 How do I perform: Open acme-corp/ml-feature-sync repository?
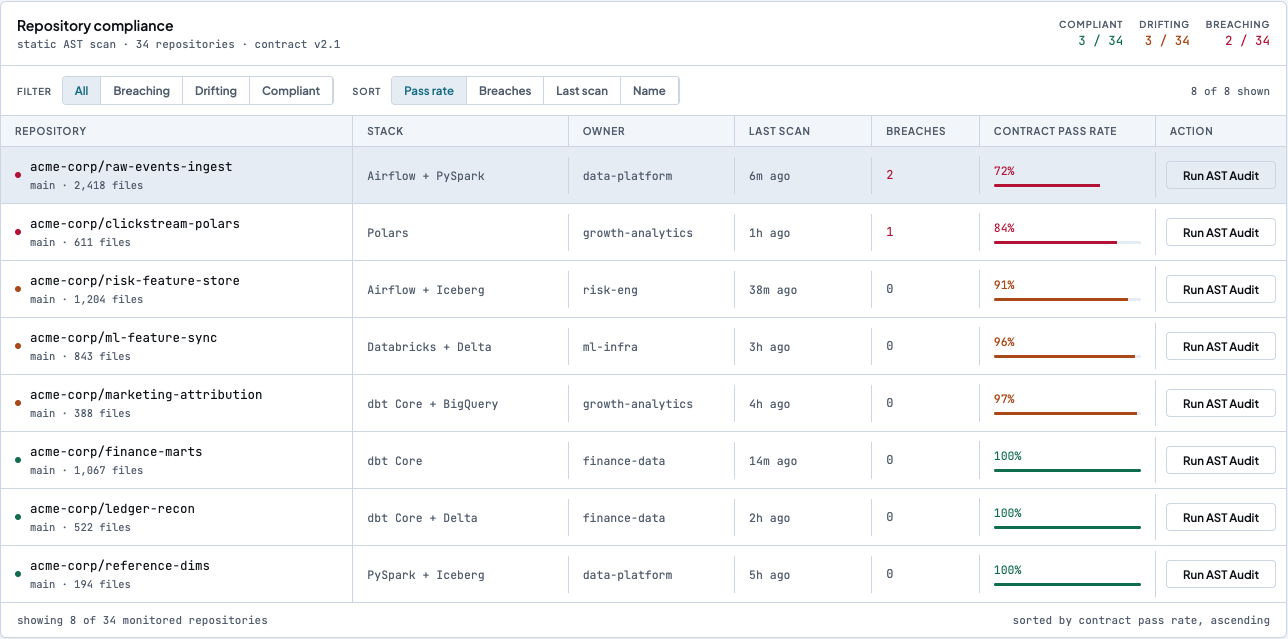coord(123,338)
